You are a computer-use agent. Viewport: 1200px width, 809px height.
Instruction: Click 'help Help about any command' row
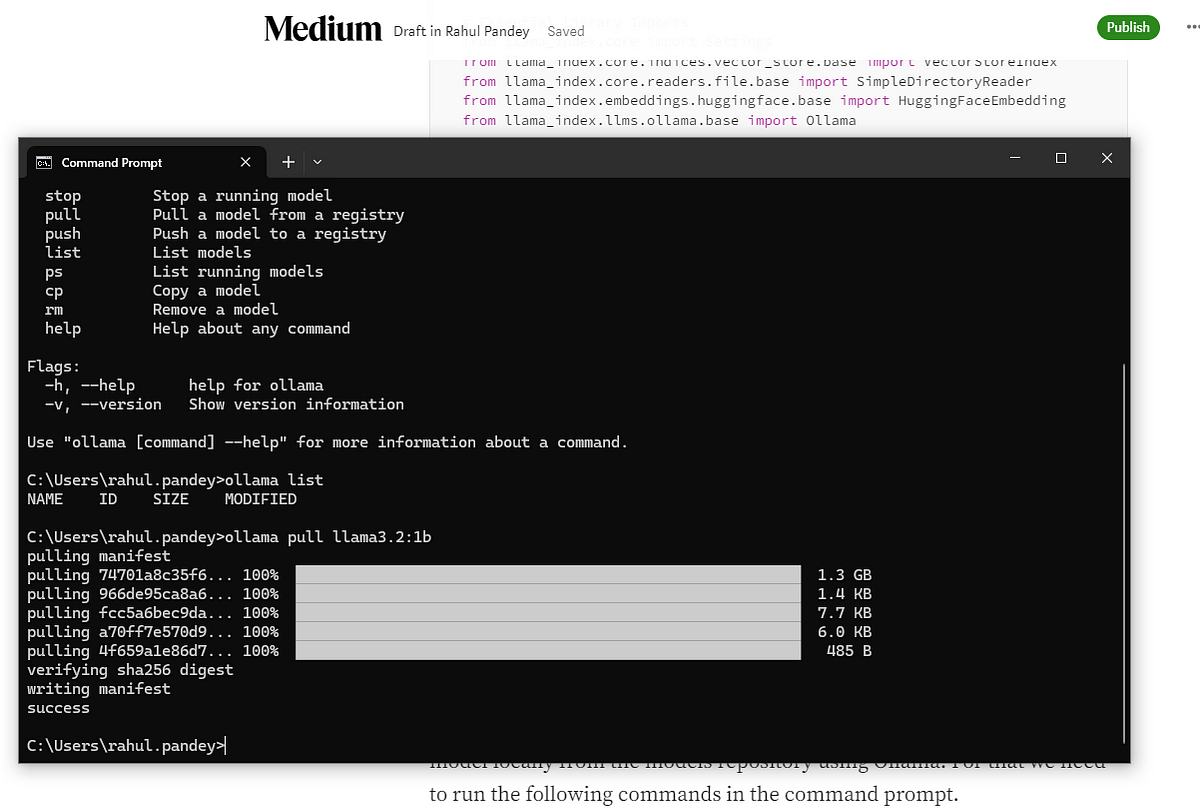pyautogui.click(x=197, y=328)
